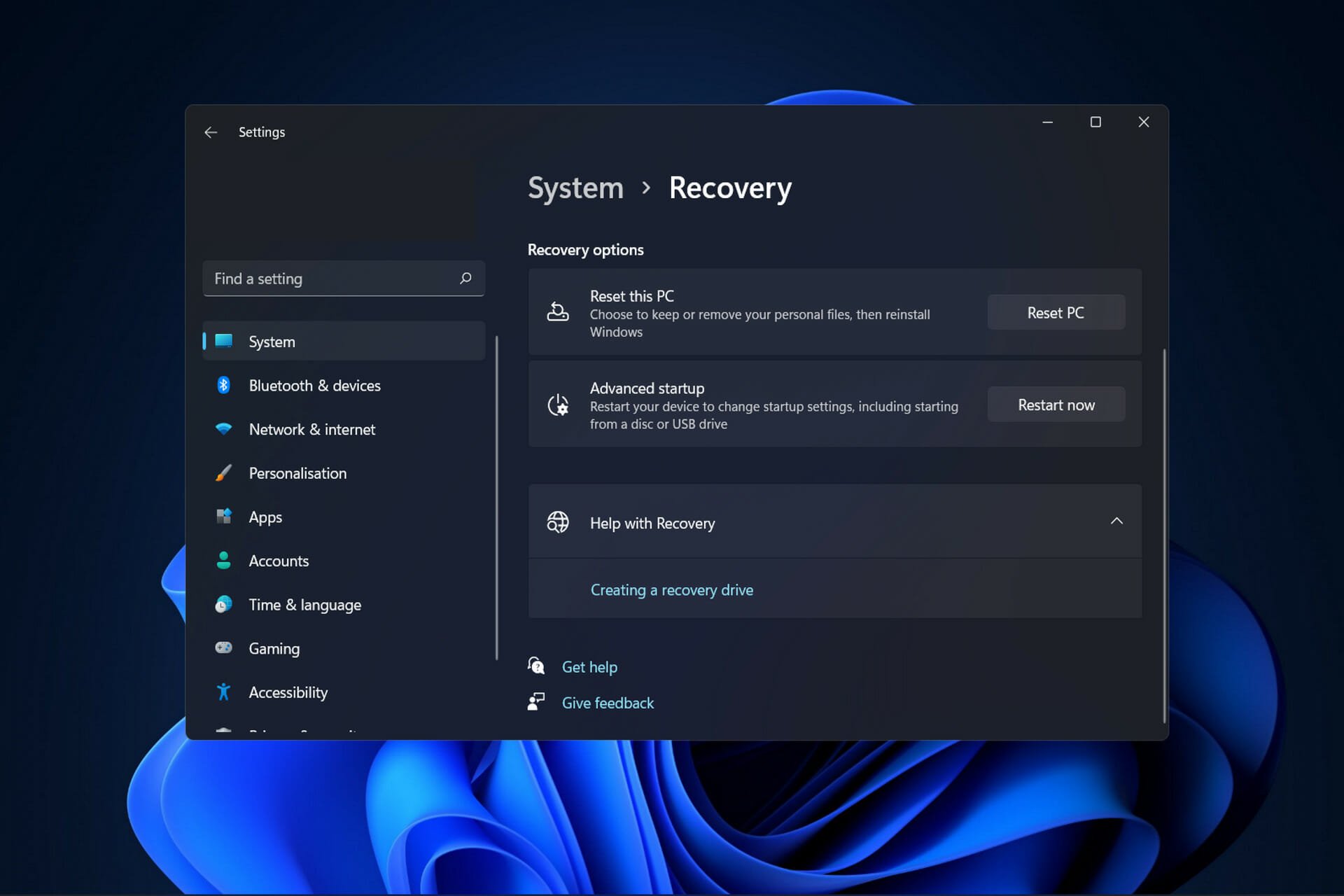Click the Accounts person icon
This screenshot has width=1344, height=896.
tap(223, 561)
